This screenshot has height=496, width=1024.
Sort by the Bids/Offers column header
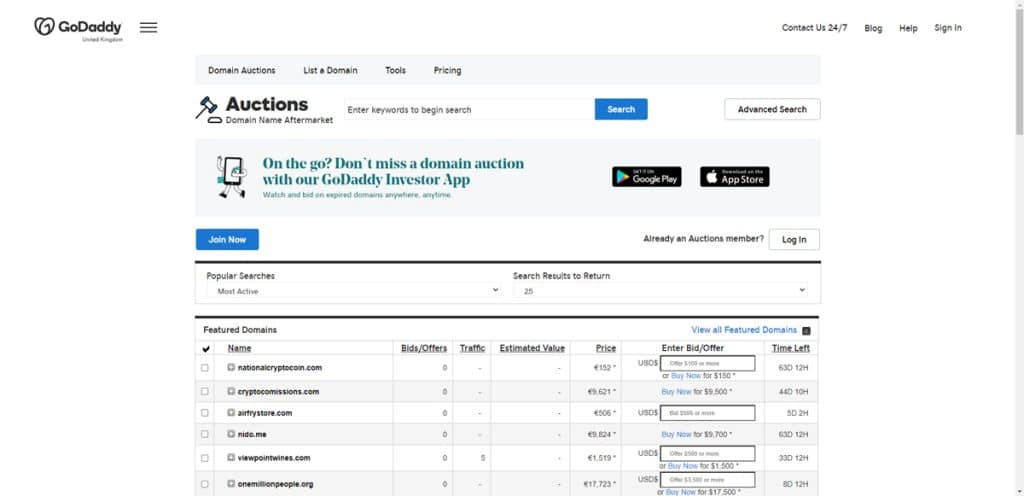pos(424,349)
